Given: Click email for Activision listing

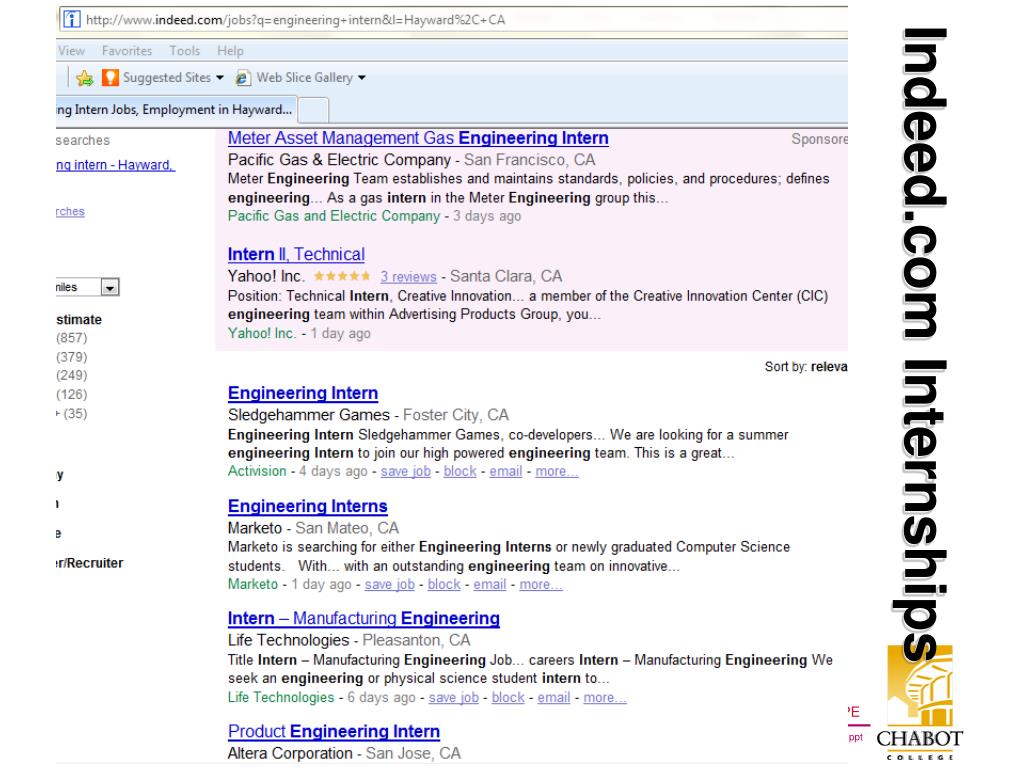Looking at the screenshot, I should tap(505, 472).
